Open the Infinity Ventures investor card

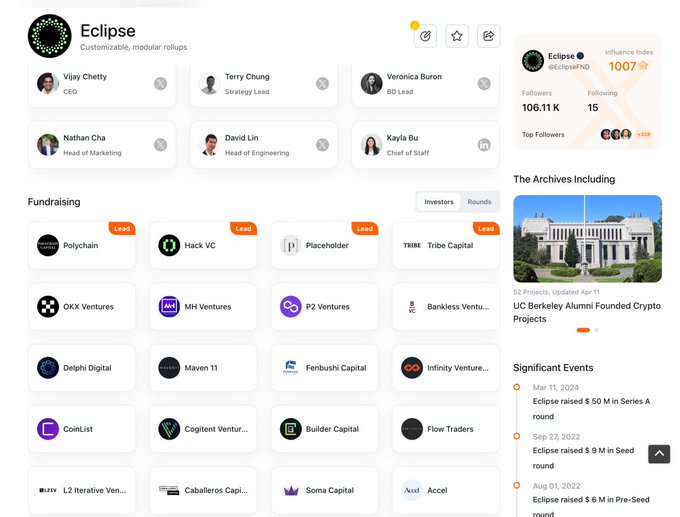pos(446,367)
